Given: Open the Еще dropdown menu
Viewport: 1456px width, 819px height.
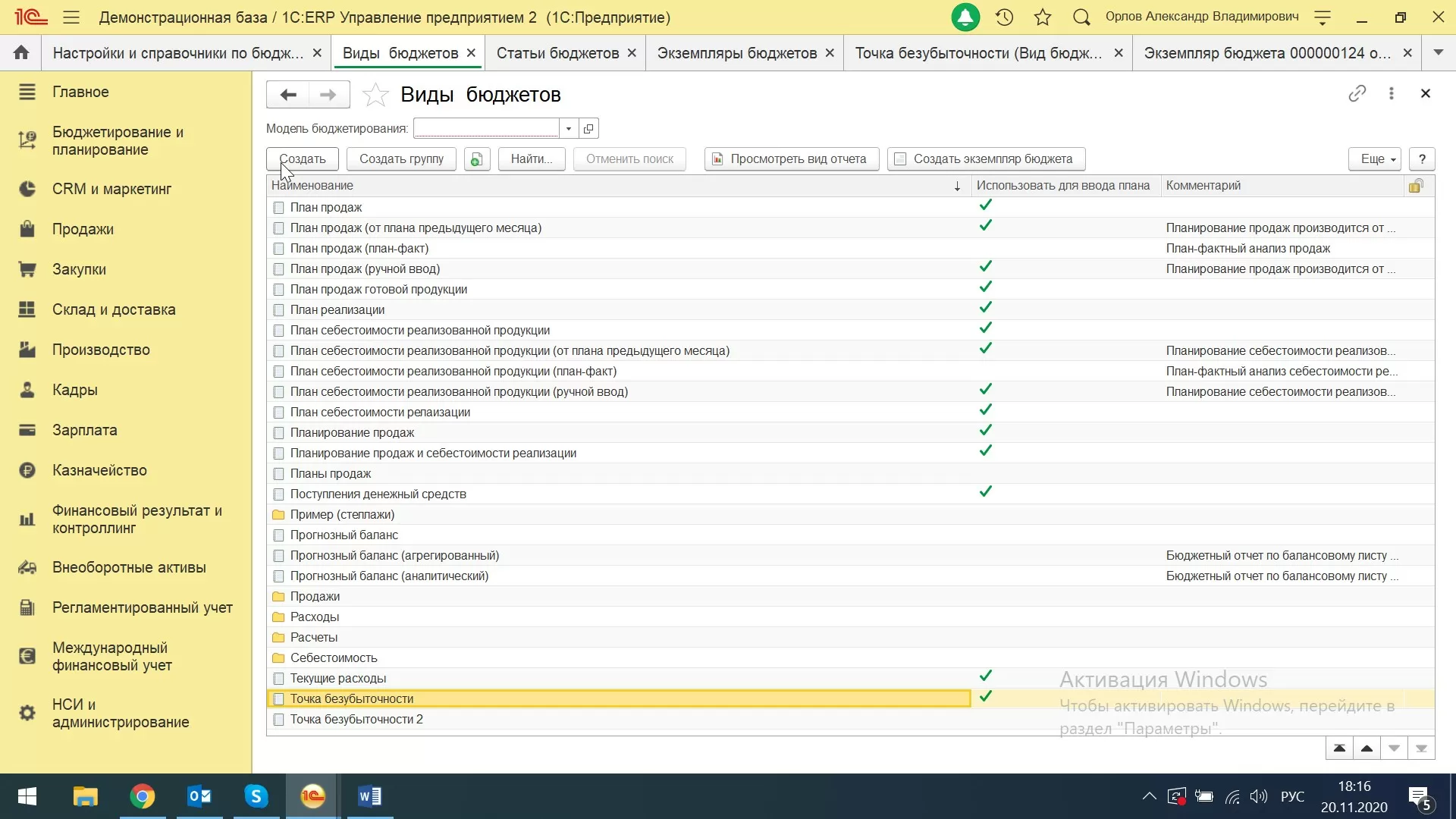Looking at the screenshot, I should 1374,159.
